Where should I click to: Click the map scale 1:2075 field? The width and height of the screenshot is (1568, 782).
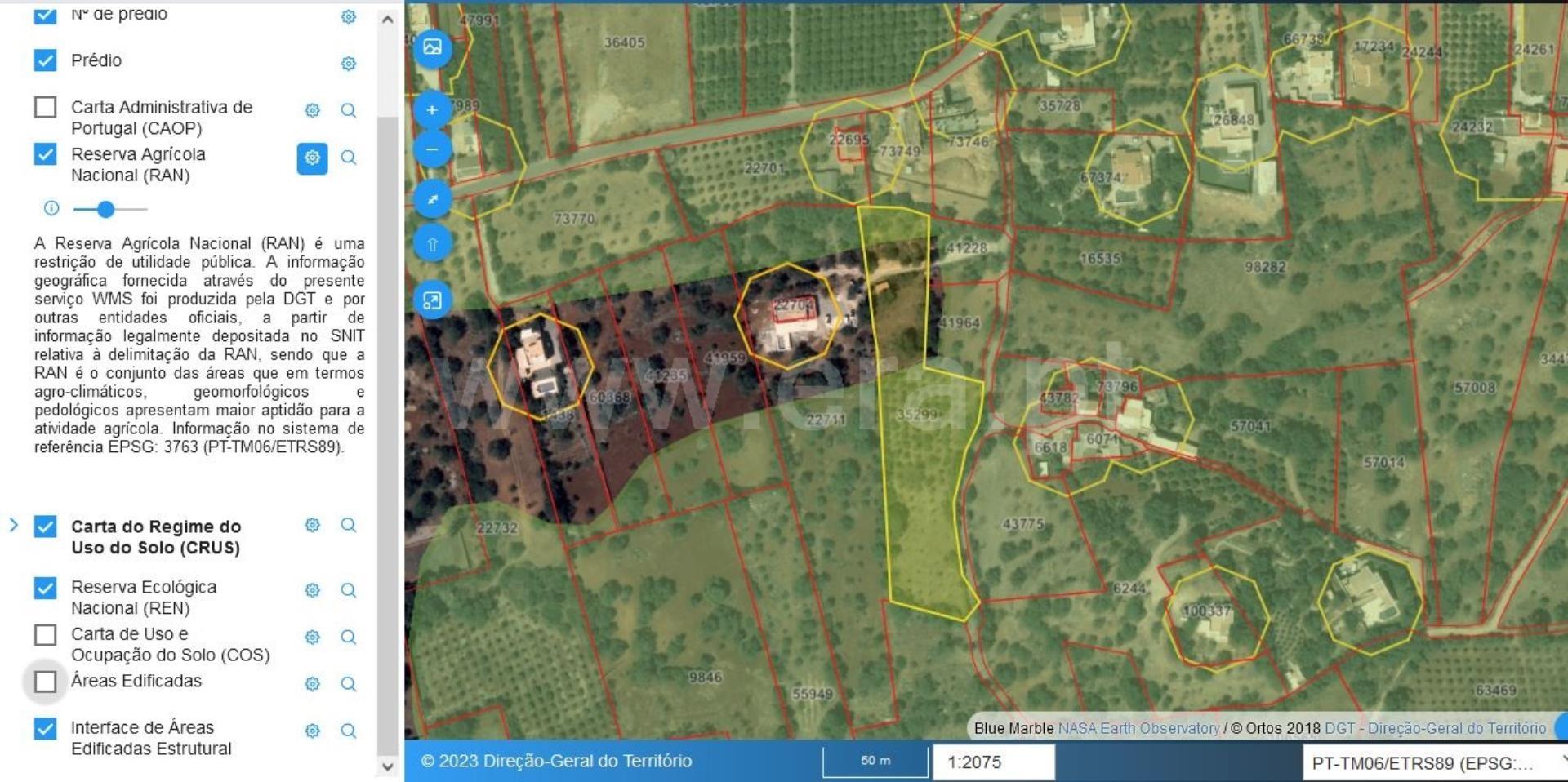992,762
